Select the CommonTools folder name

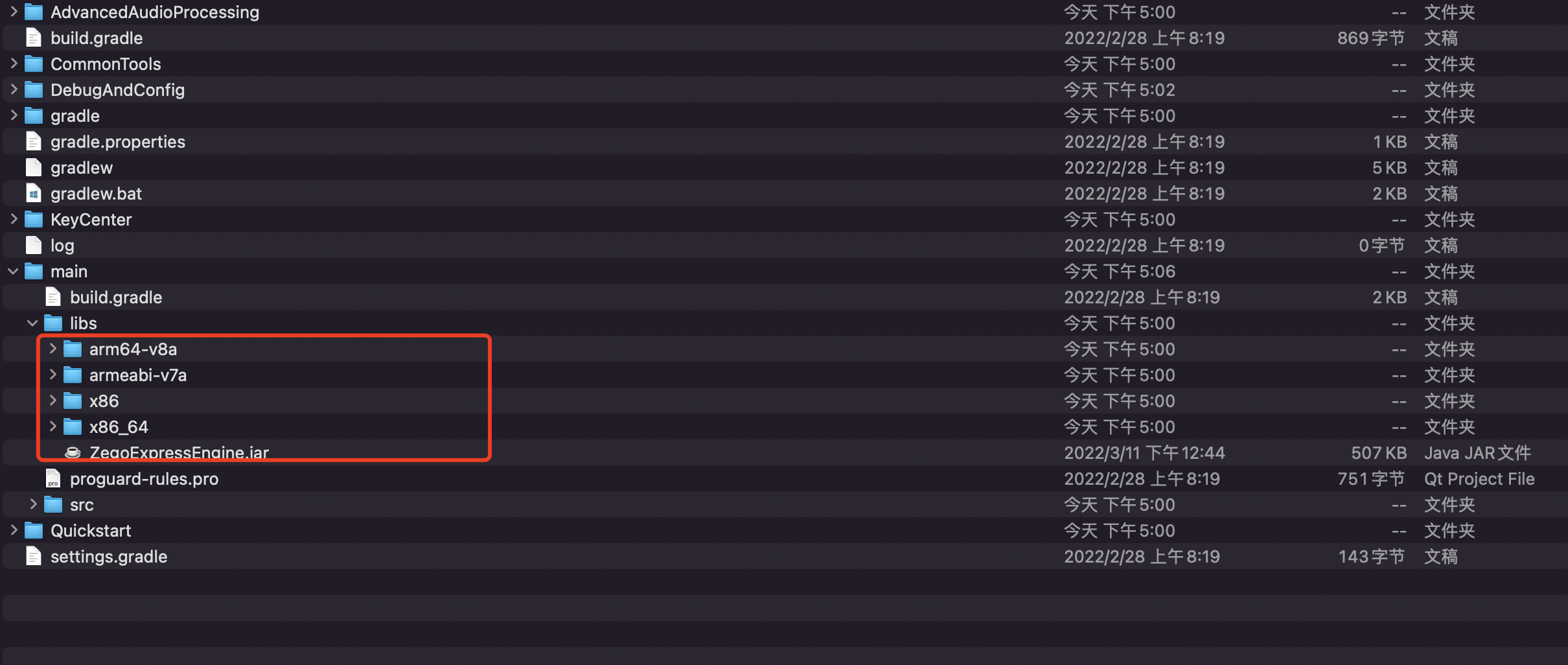pos(106,64)
